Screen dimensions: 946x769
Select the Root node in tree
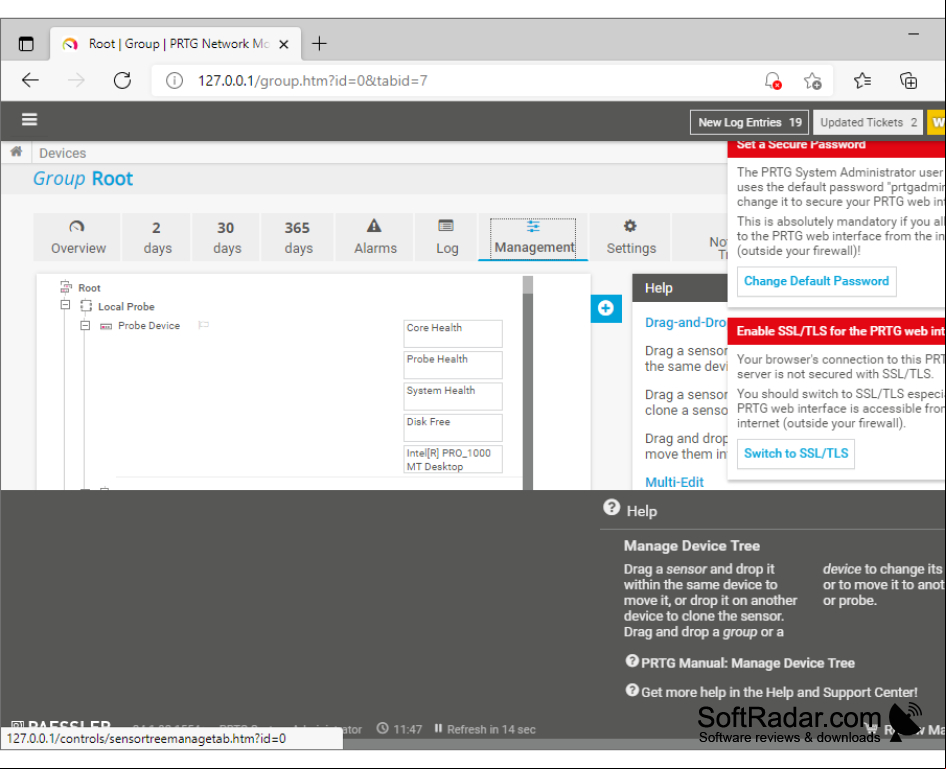[x=89, y=288]
